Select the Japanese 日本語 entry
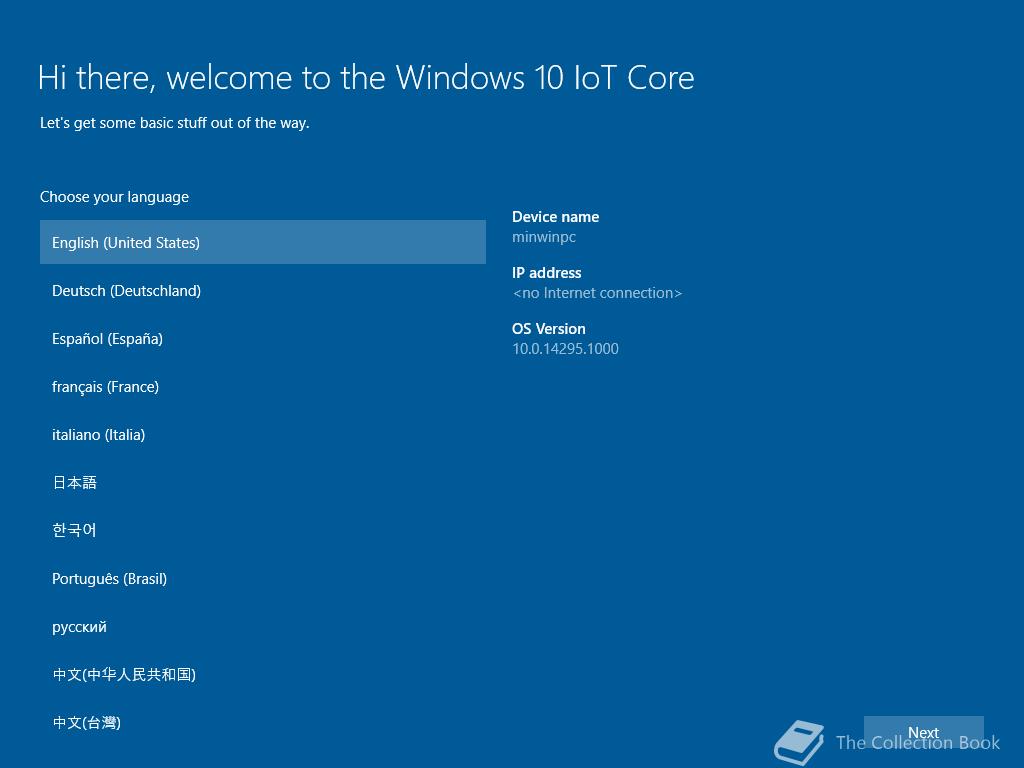The height and width of the screenshot is (768, 1024). coord(263,483)
